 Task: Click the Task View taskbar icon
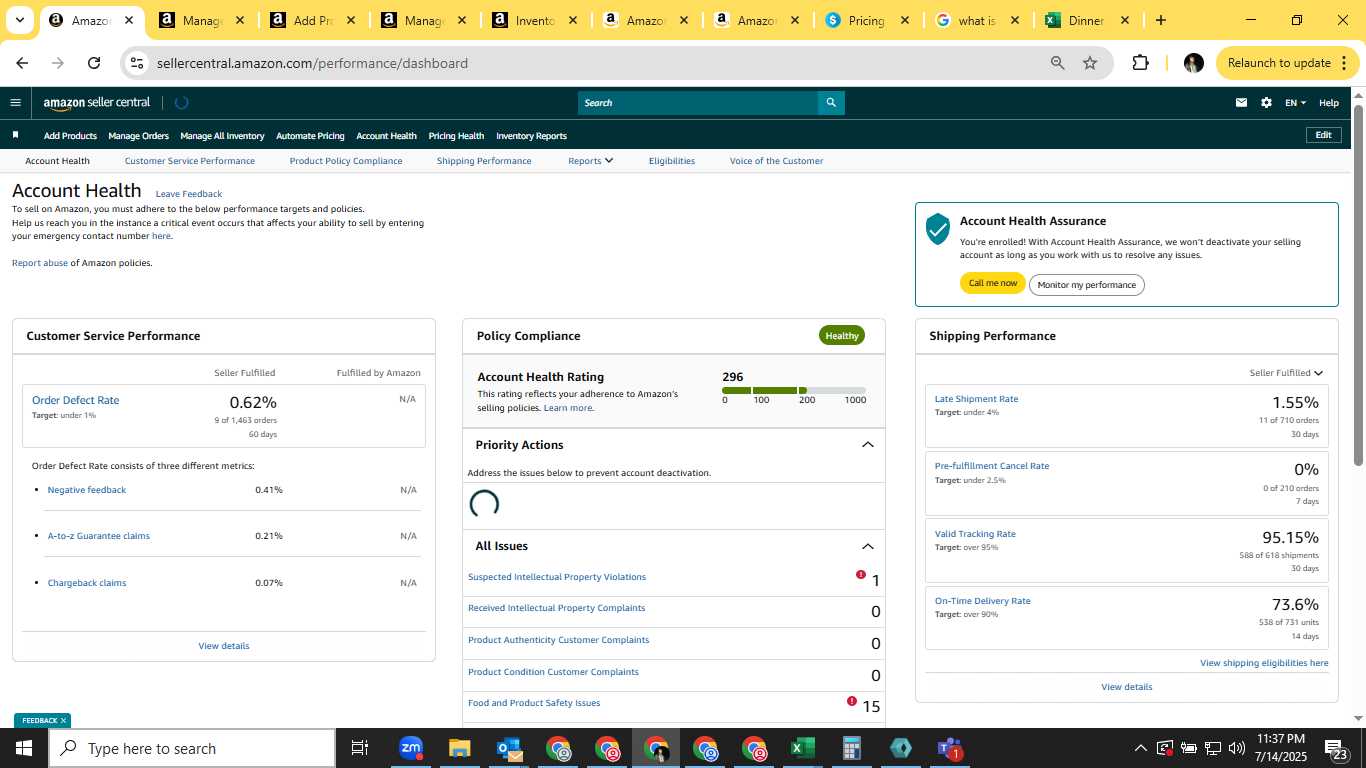pyautogui.click(x=360, y=748)
